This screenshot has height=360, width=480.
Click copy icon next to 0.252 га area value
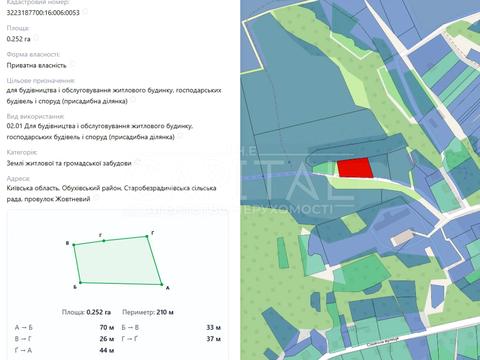(36, 38)
